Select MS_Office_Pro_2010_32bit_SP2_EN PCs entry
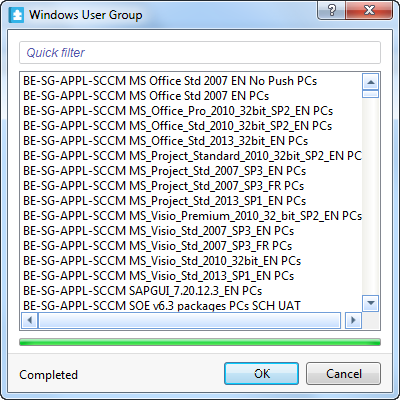400x400 pixels. click(x=191, y=111)
